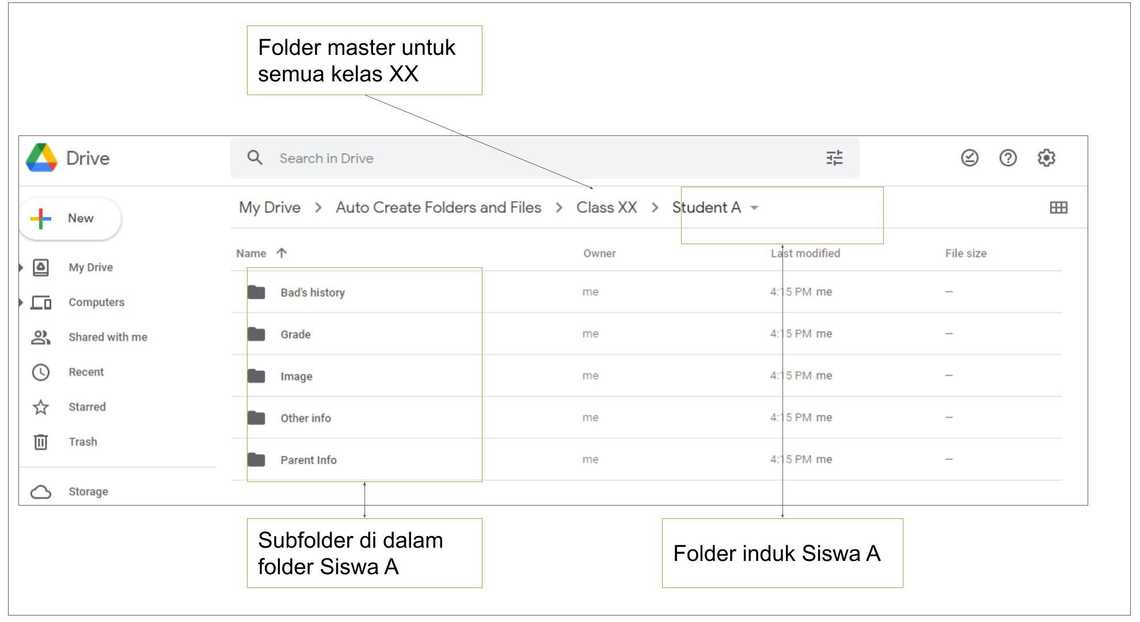Image resolution: width=1140 pixels, height=622 pixels.
Task: Click the Google Drive logo
Action: coord(42,158)
